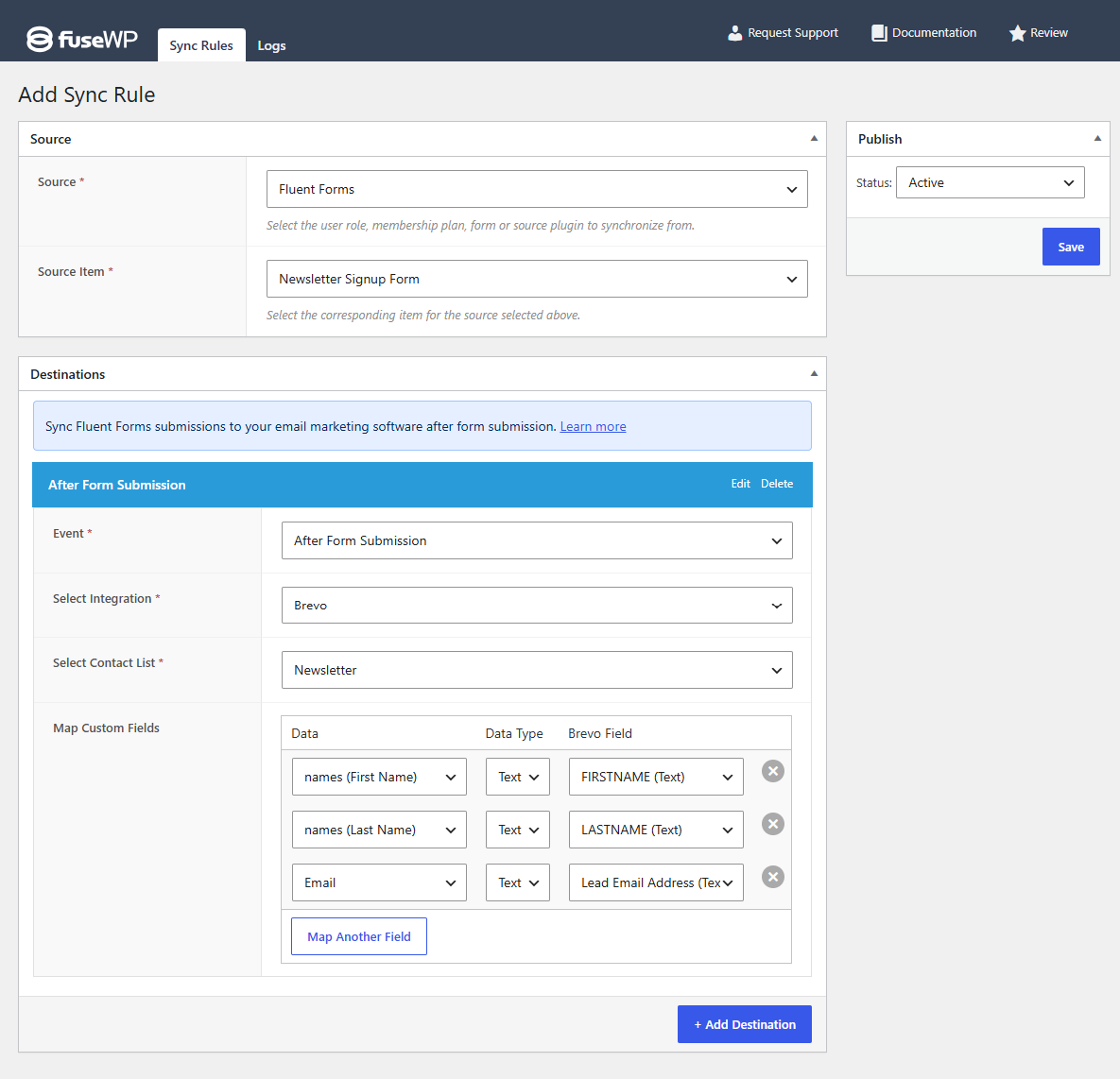
Task: Open the names (Last Name) data dropdown
Action: (379, 830)
